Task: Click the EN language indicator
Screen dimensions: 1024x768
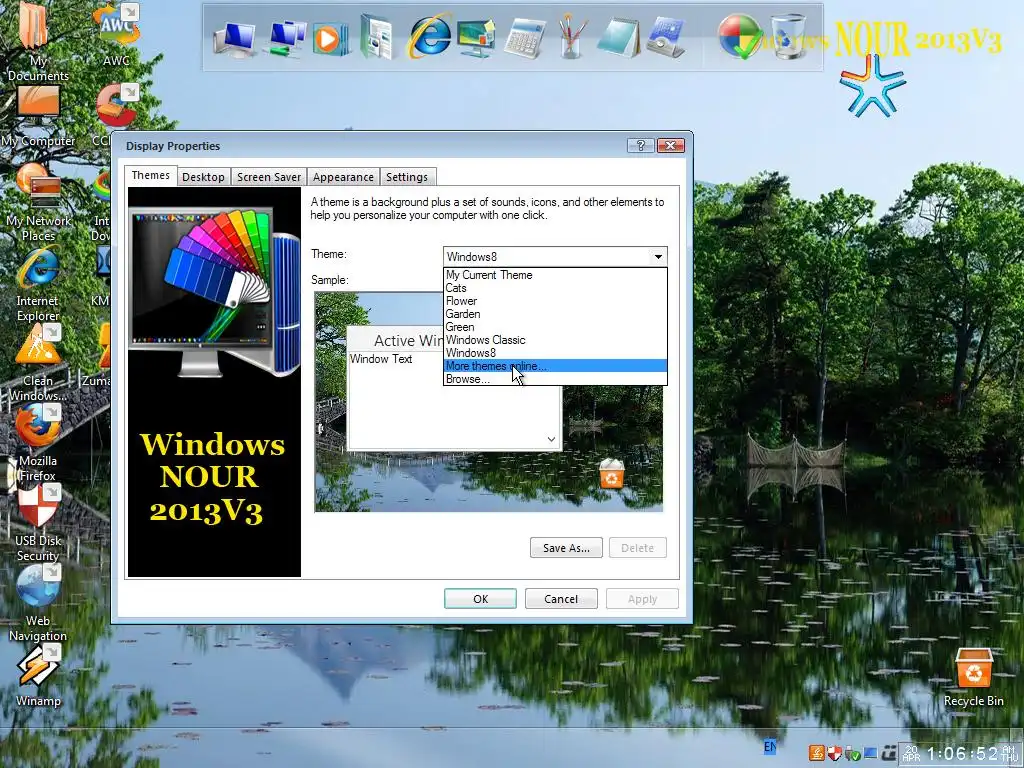Action: (770, 746)
